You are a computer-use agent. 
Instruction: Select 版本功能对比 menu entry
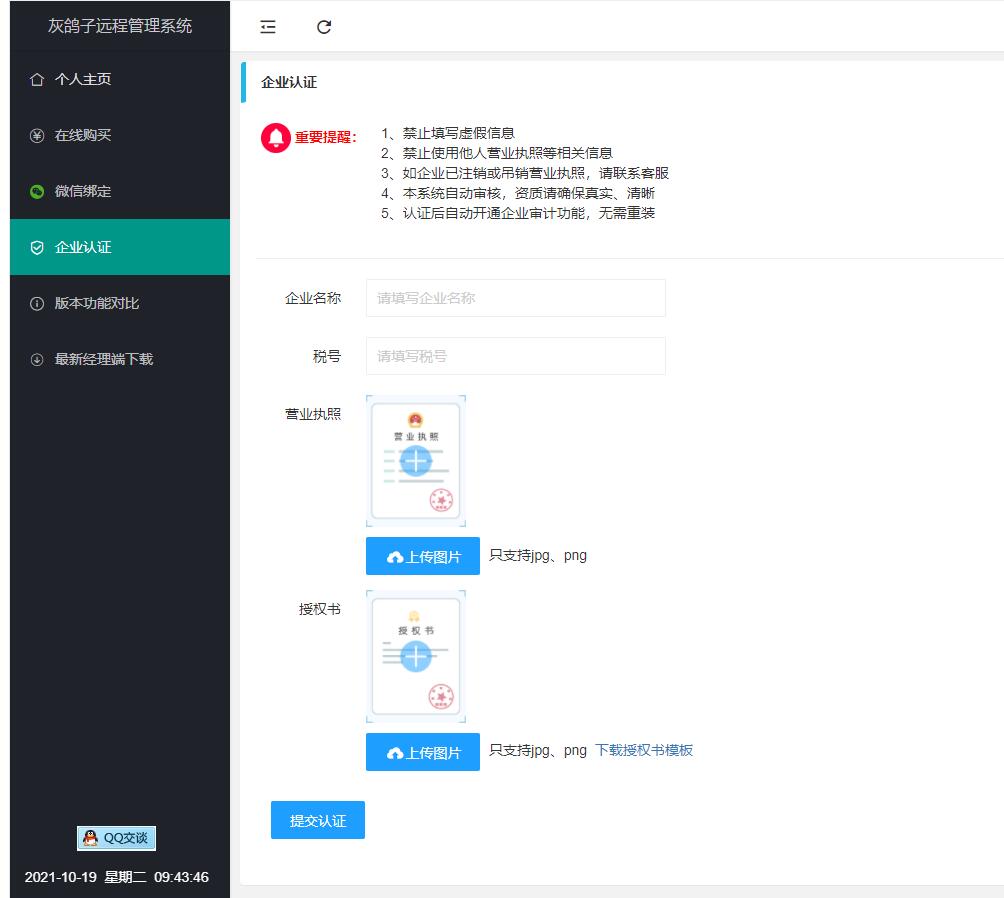pos(97,303)
